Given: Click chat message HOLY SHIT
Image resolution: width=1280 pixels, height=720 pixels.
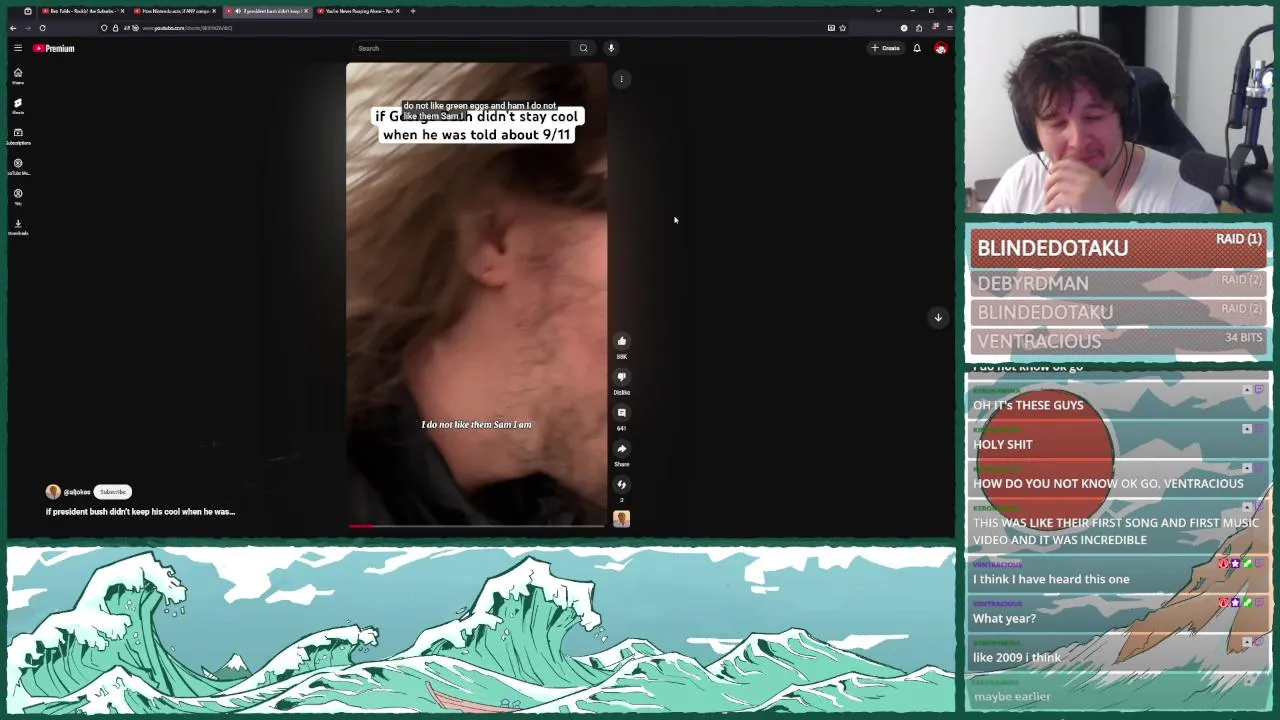Looking at the screenshot, I should pyautogui.click(x=1002, y=444).
